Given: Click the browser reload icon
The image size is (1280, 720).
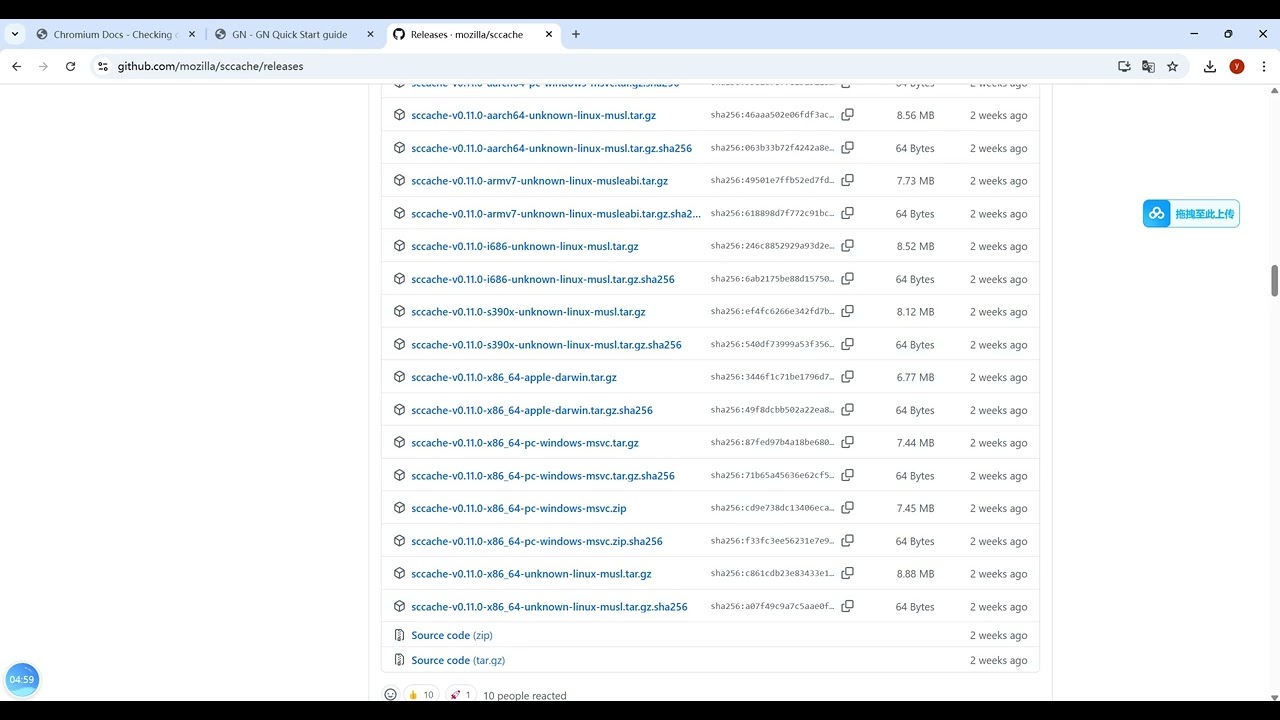Looking at the screenshot, I should pyautogui.click(x=70, y=66).
